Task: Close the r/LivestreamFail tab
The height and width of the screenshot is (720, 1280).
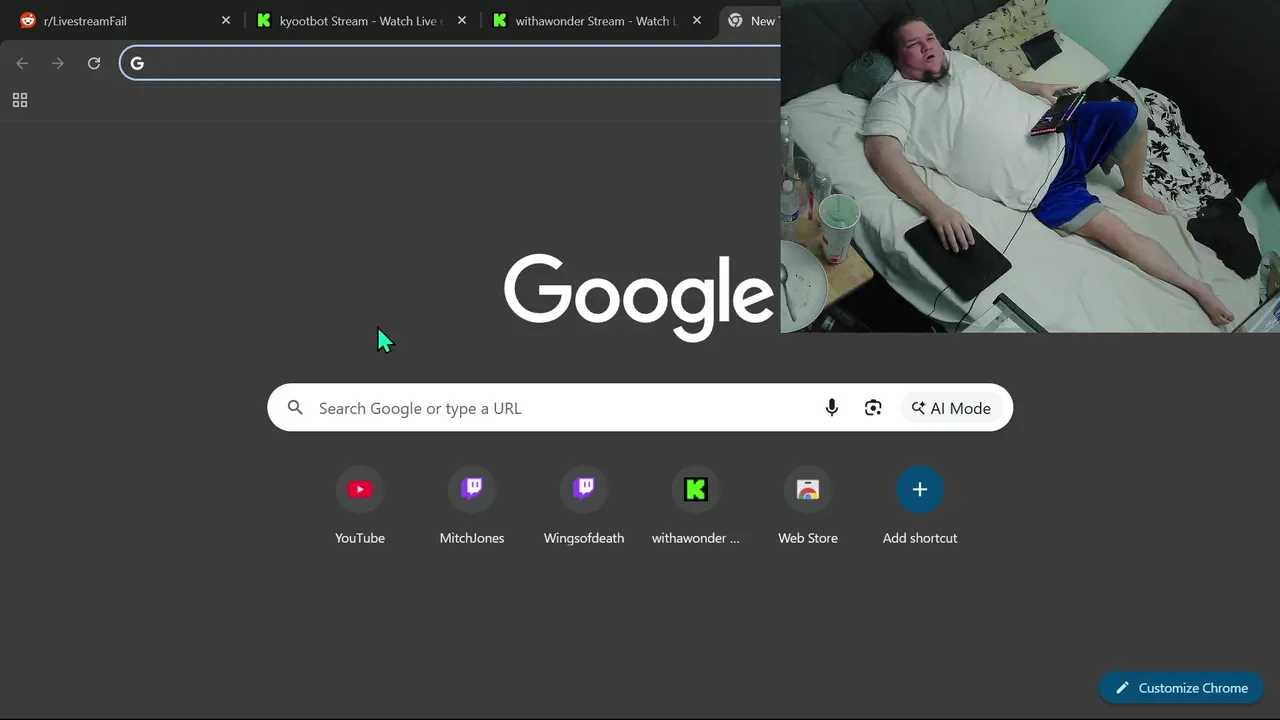Action: point(226,21)
